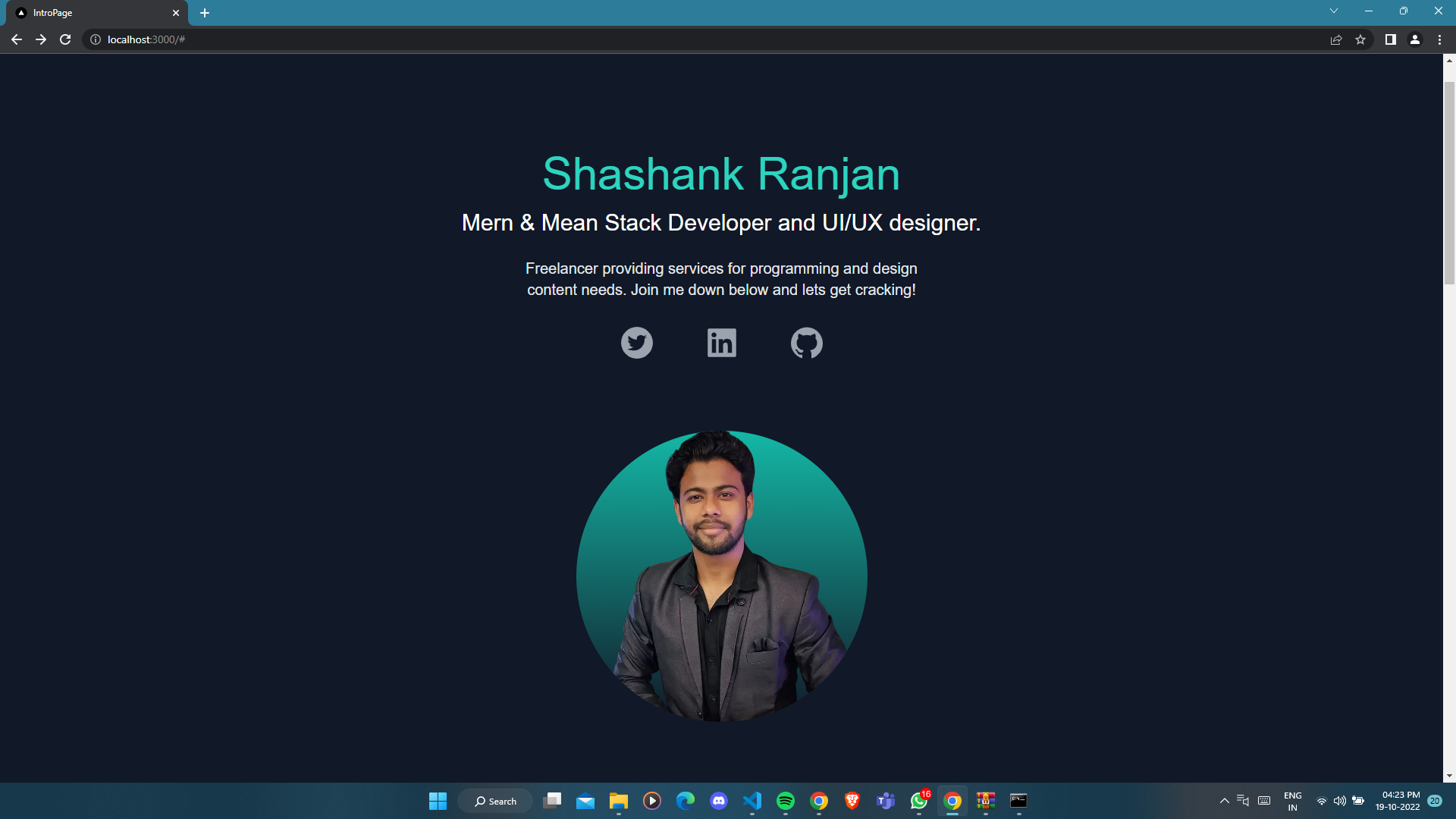Image resolution: width=1456 pixels, height=819 pixels.
Task: Toggle Chrome's side panel
Action: (1390, 39)
